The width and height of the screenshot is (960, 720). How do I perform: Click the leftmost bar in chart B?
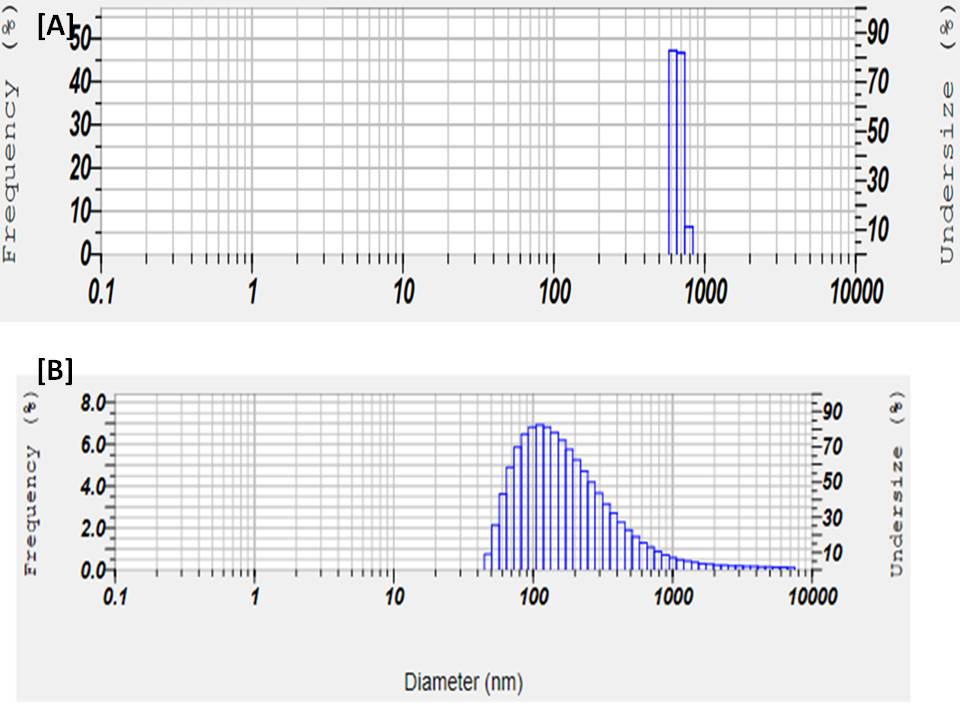pos(487,560)
